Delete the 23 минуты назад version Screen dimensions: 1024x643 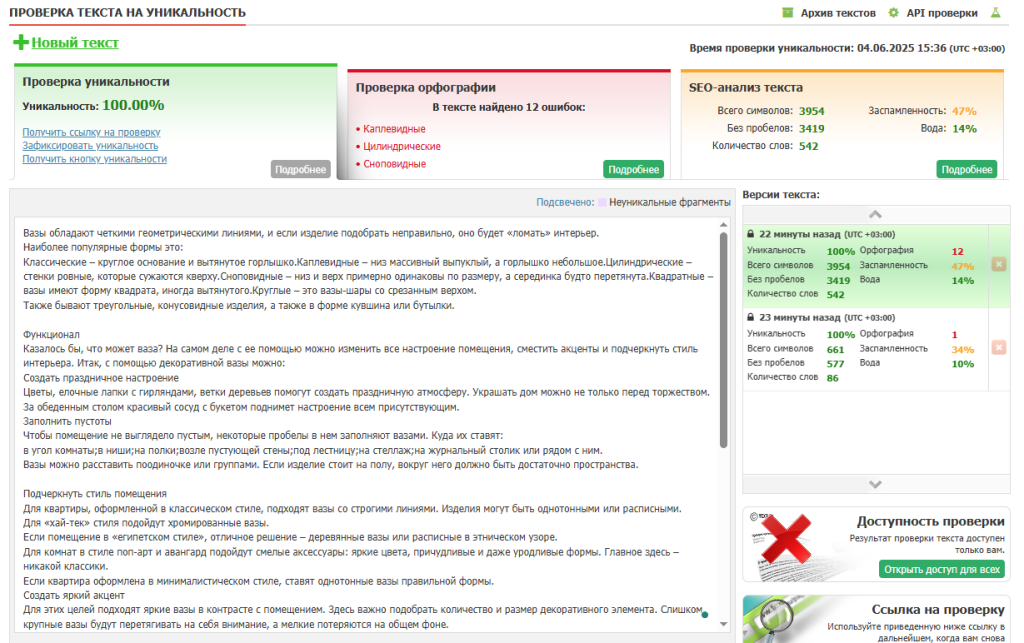click(x=999, y=347)
